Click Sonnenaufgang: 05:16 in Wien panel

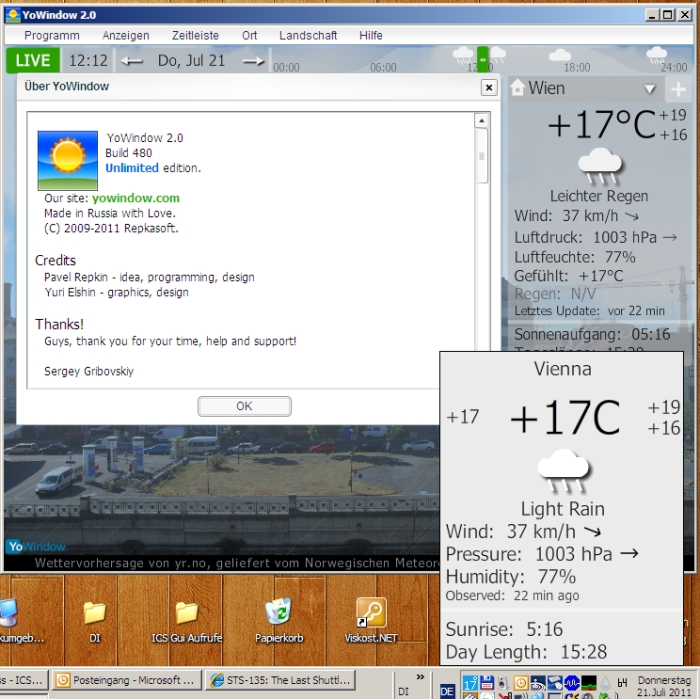point(592,334)
